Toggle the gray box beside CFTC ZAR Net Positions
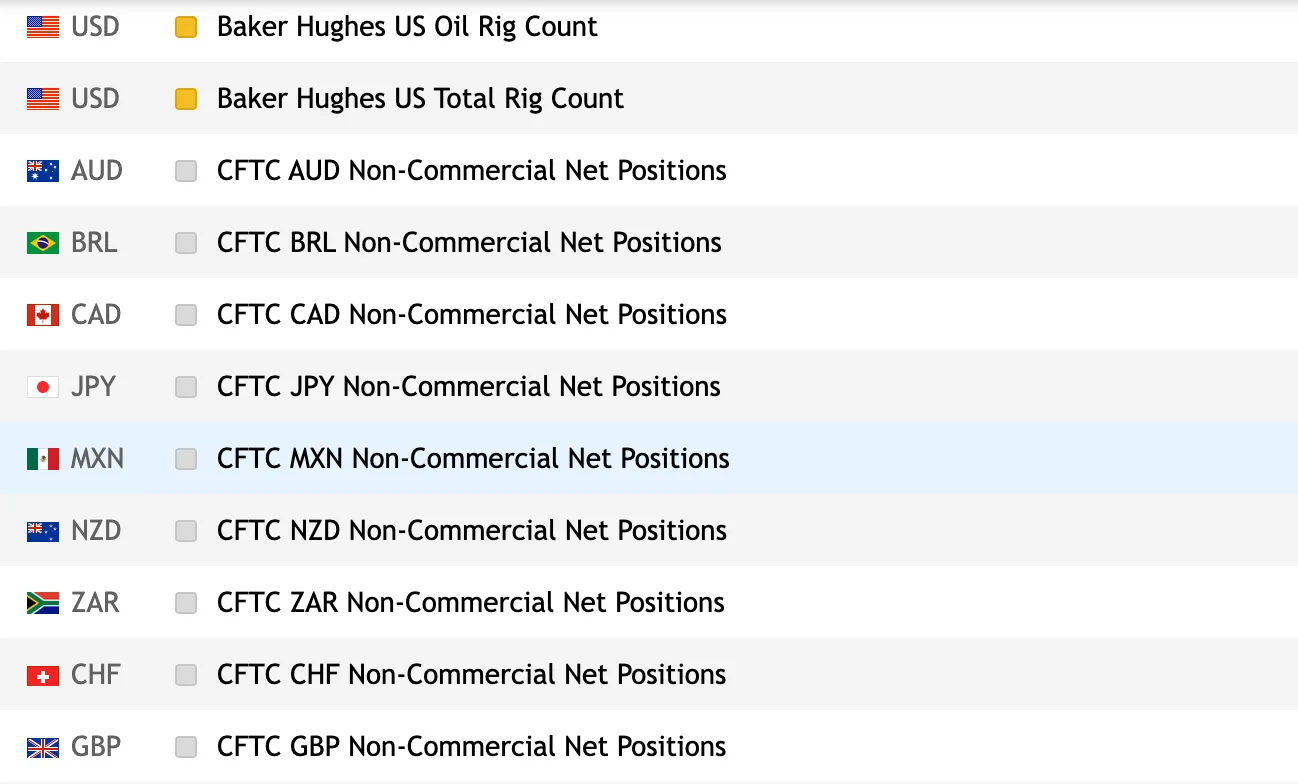Screen dimensions: 1298x784 (186, 603)
